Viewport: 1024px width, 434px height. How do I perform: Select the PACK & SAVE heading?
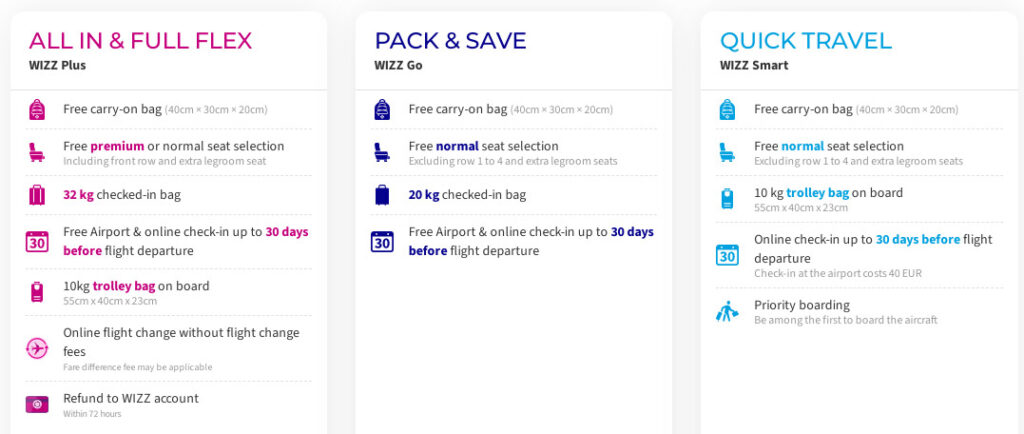click(450, 41)
